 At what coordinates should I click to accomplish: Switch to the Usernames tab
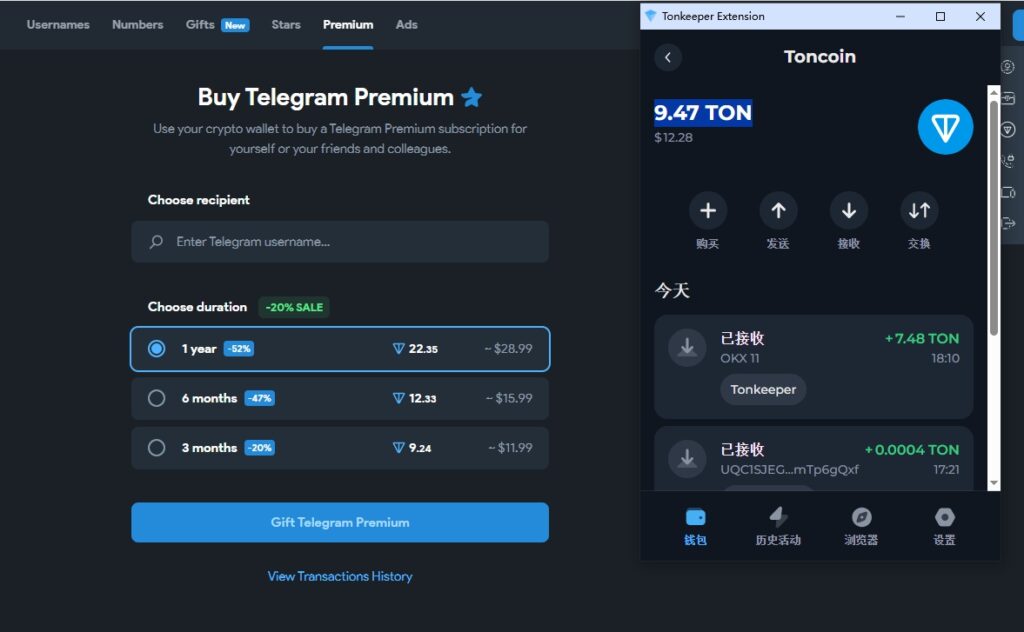click(58, 25)
